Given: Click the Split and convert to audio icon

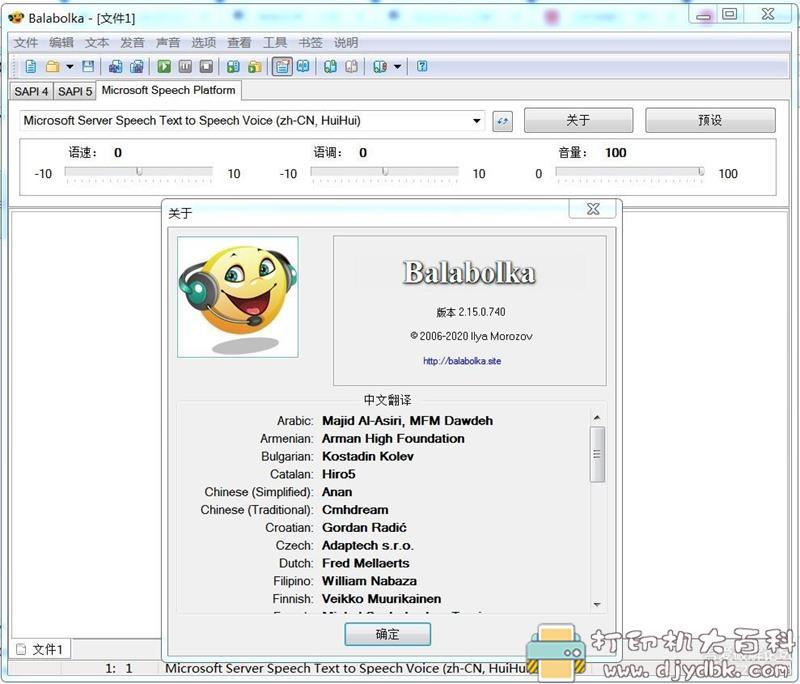Looking at the screenshot, I should click(137, 66).
